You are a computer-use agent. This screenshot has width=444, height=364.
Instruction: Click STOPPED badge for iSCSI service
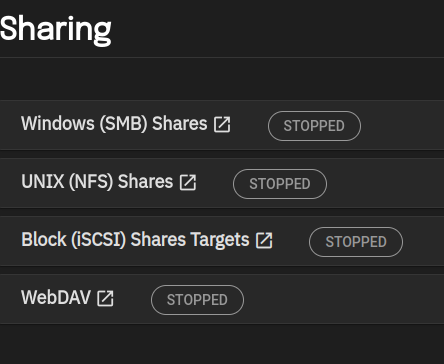pyautogui.click(x=356, y=242)
